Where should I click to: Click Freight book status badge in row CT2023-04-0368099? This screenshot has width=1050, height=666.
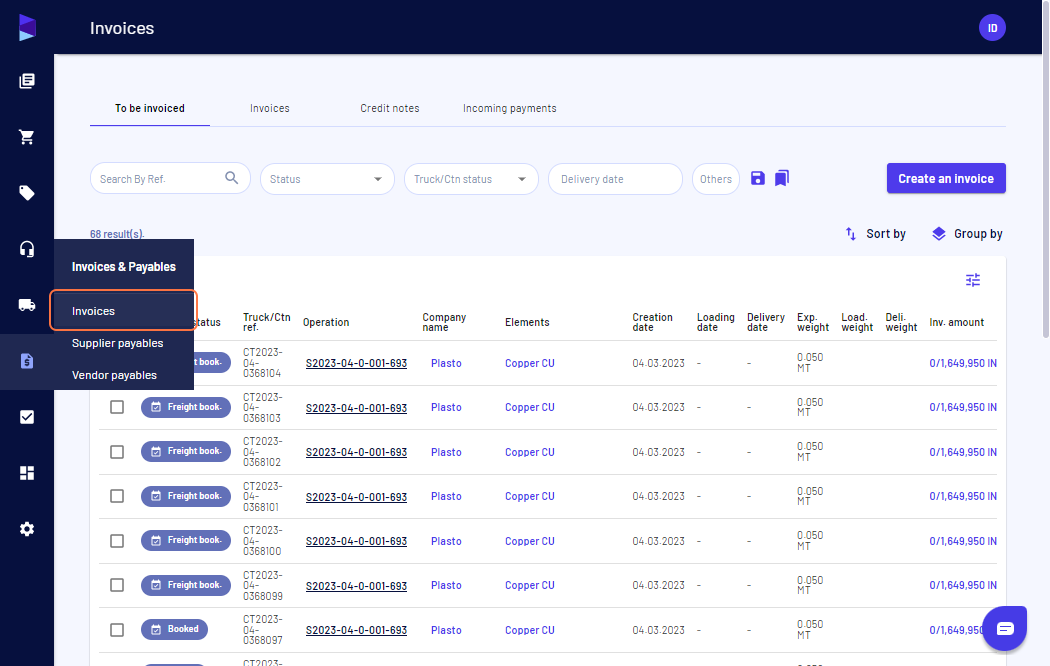[x=186, y=585]
